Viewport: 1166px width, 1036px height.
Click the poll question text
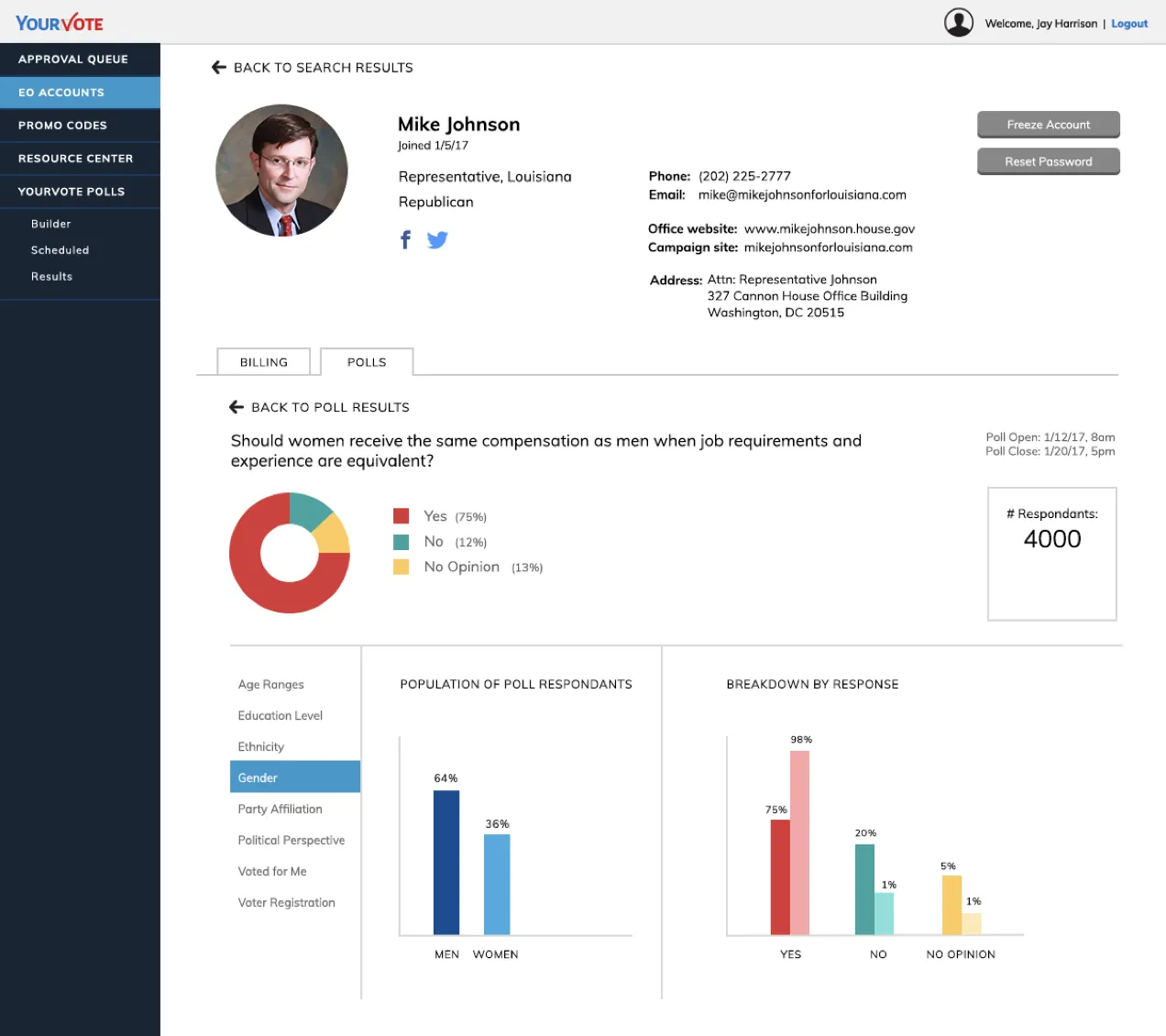pyautogui.click(x=546, y=451)
